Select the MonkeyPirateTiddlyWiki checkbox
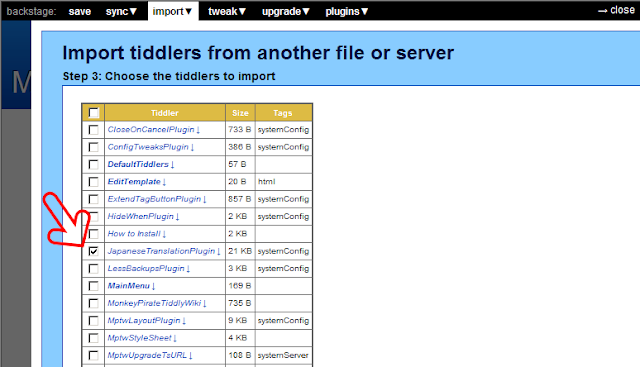The width and height of the screenshot is (640, 367). click(93, 303)
